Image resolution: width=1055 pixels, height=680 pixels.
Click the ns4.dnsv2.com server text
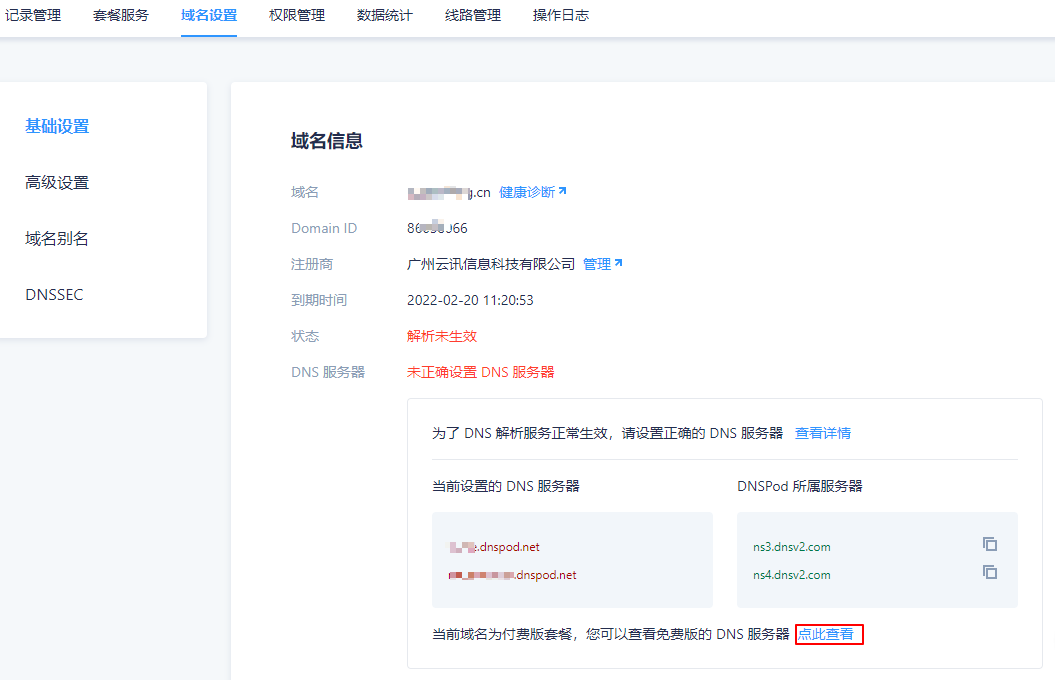(x=792, y=575)
